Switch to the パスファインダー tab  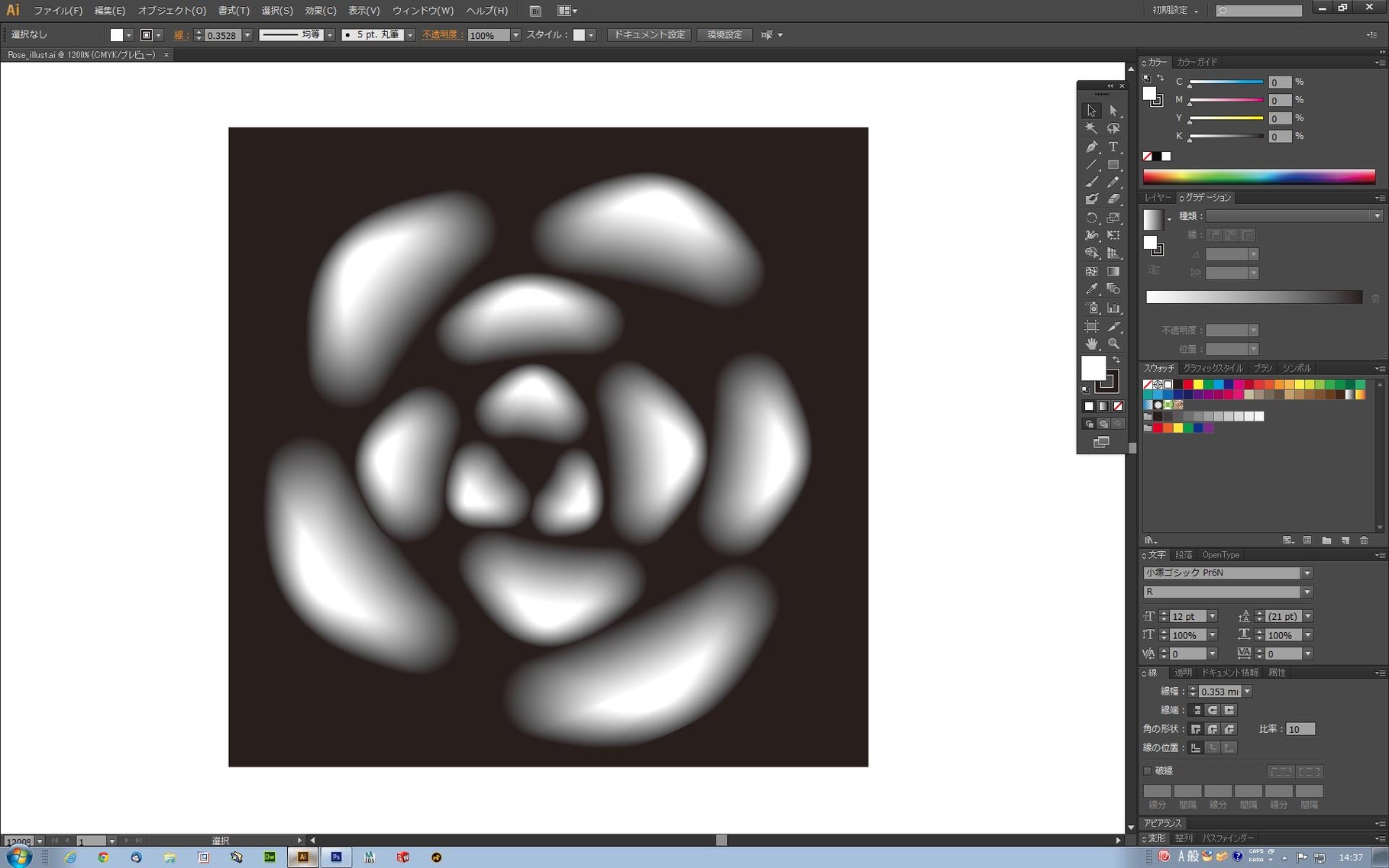[x=1228, y=838]
